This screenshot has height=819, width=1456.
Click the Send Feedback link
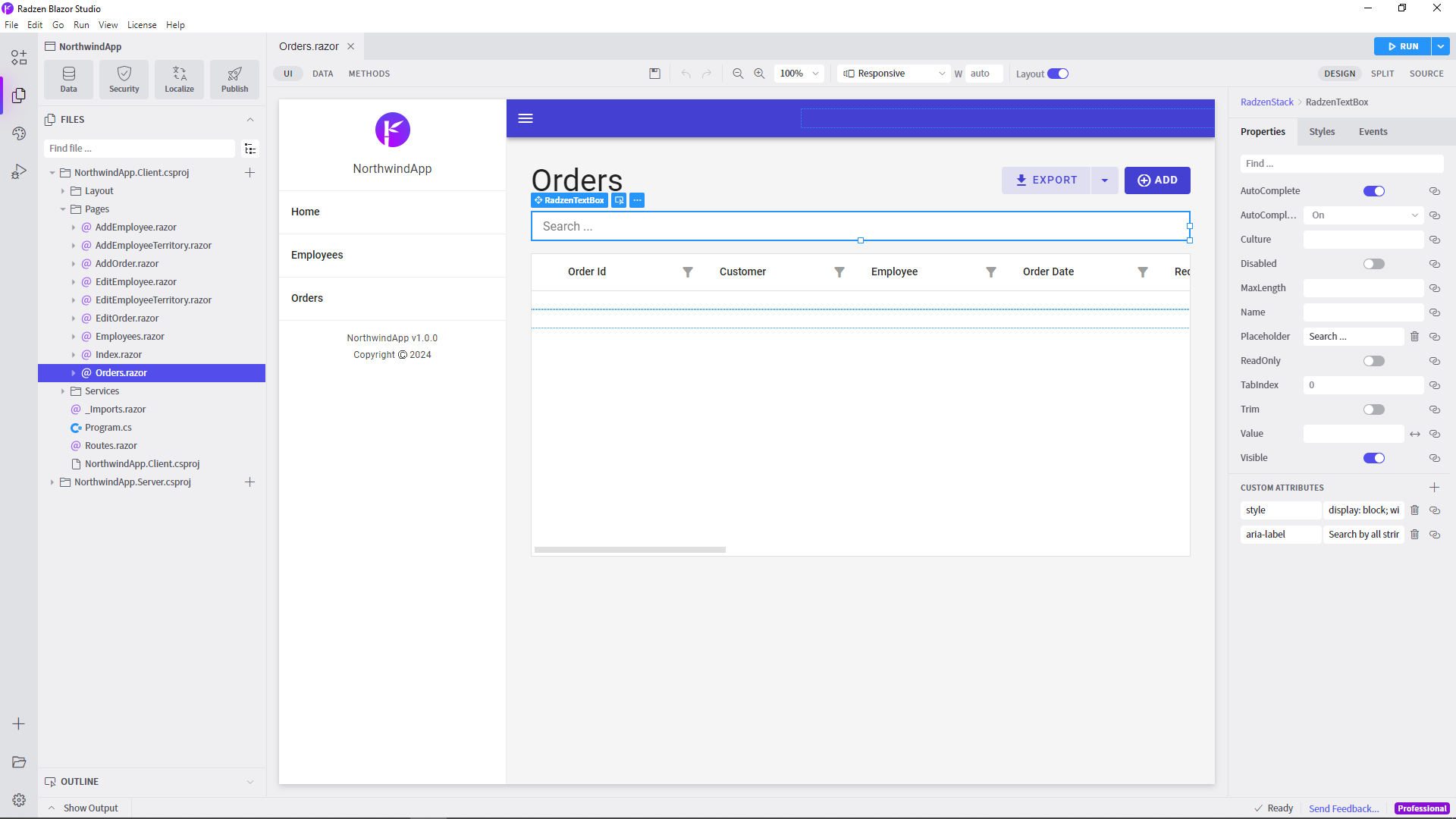point(1344,808)
